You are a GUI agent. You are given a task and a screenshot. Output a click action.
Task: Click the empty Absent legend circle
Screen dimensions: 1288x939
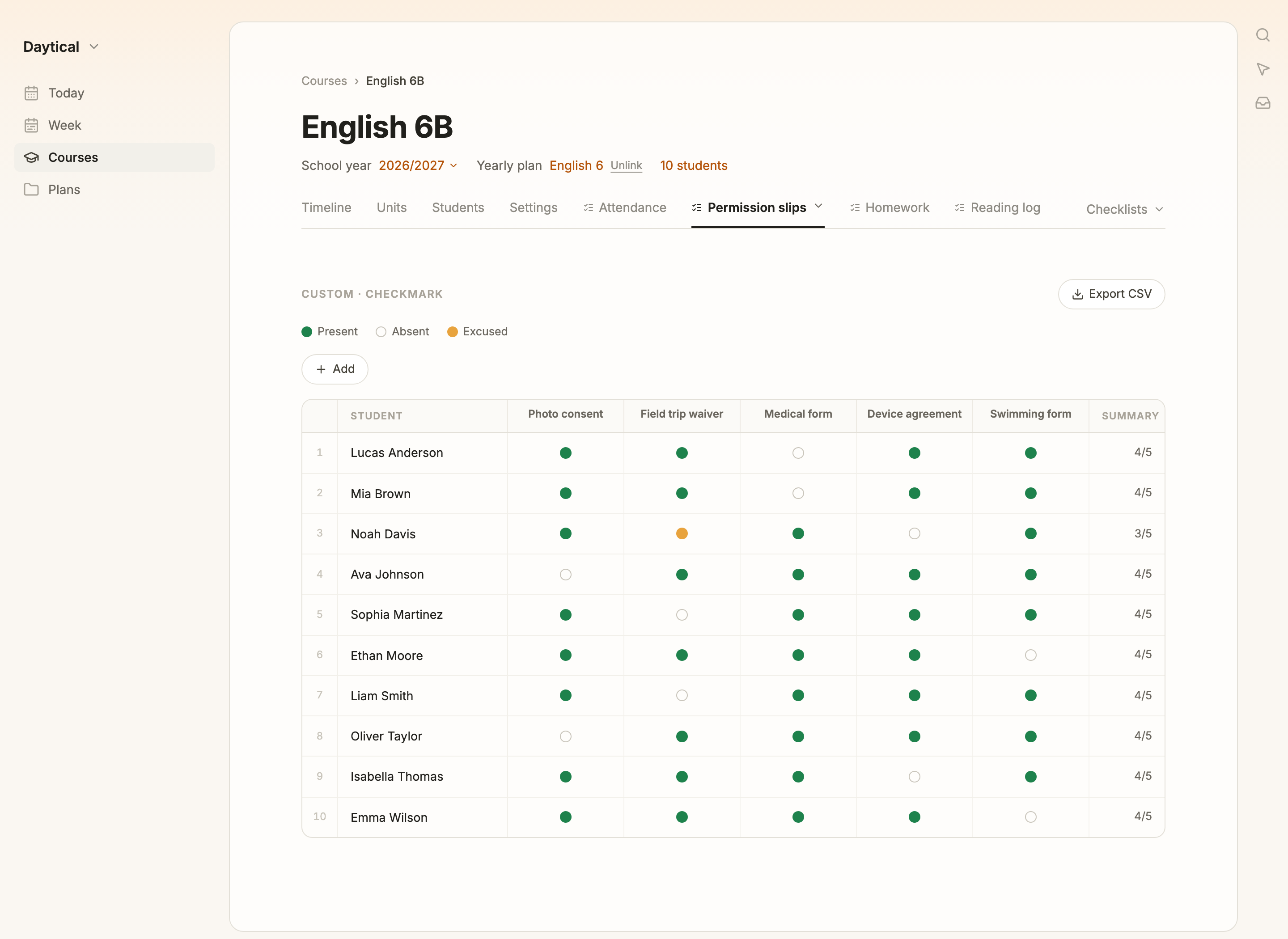click(381, 332)
